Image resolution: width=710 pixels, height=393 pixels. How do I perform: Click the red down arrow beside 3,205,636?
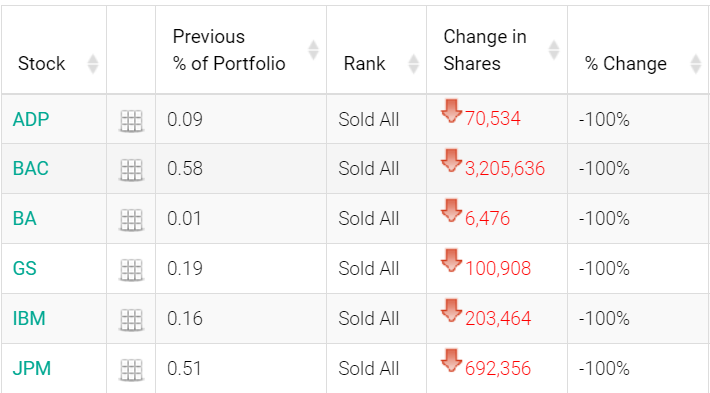coord(451,161)
